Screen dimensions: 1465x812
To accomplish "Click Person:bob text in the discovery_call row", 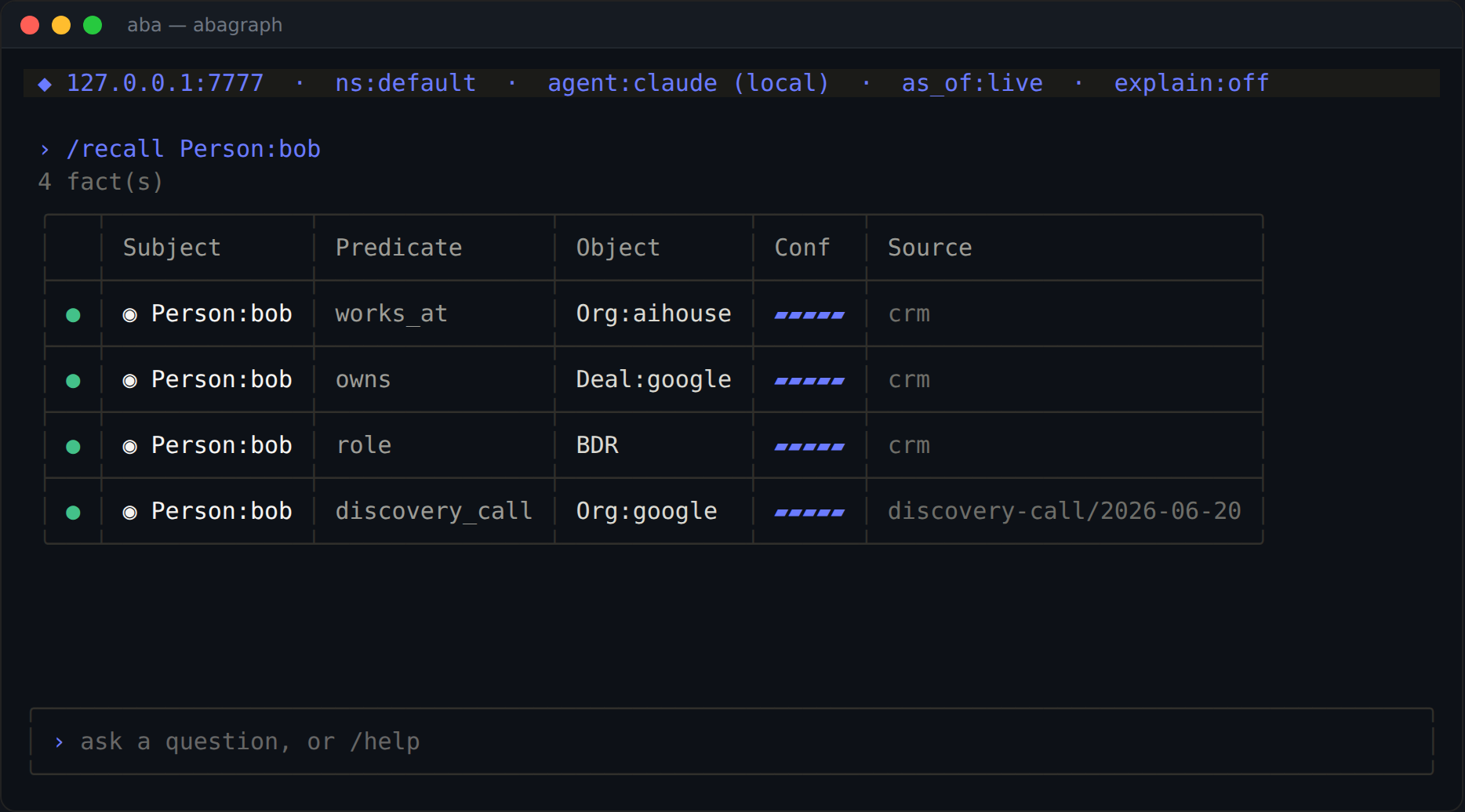I will coord(222,511).
